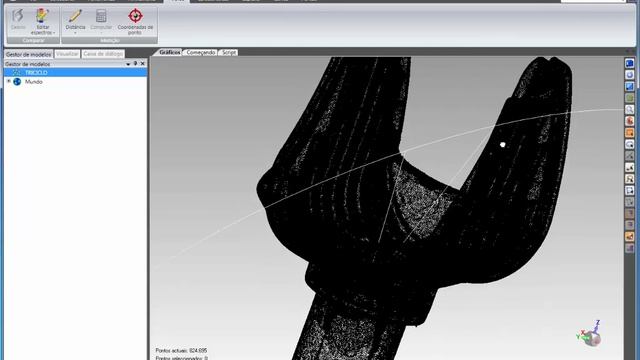Switch to the Script tab
The height and width of the screenshot is (360, 640).
[x=229, y=53]
